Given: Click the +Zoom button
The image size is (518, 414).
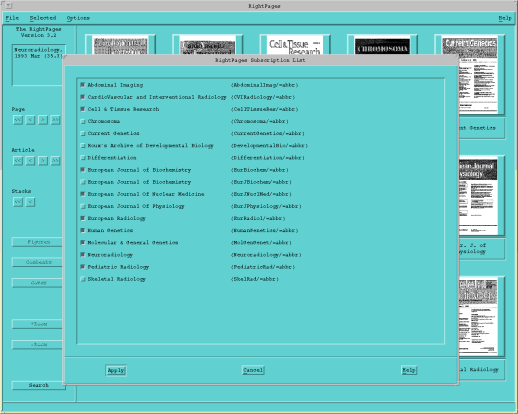Looking at the screenshot, I should click(37, 324).
